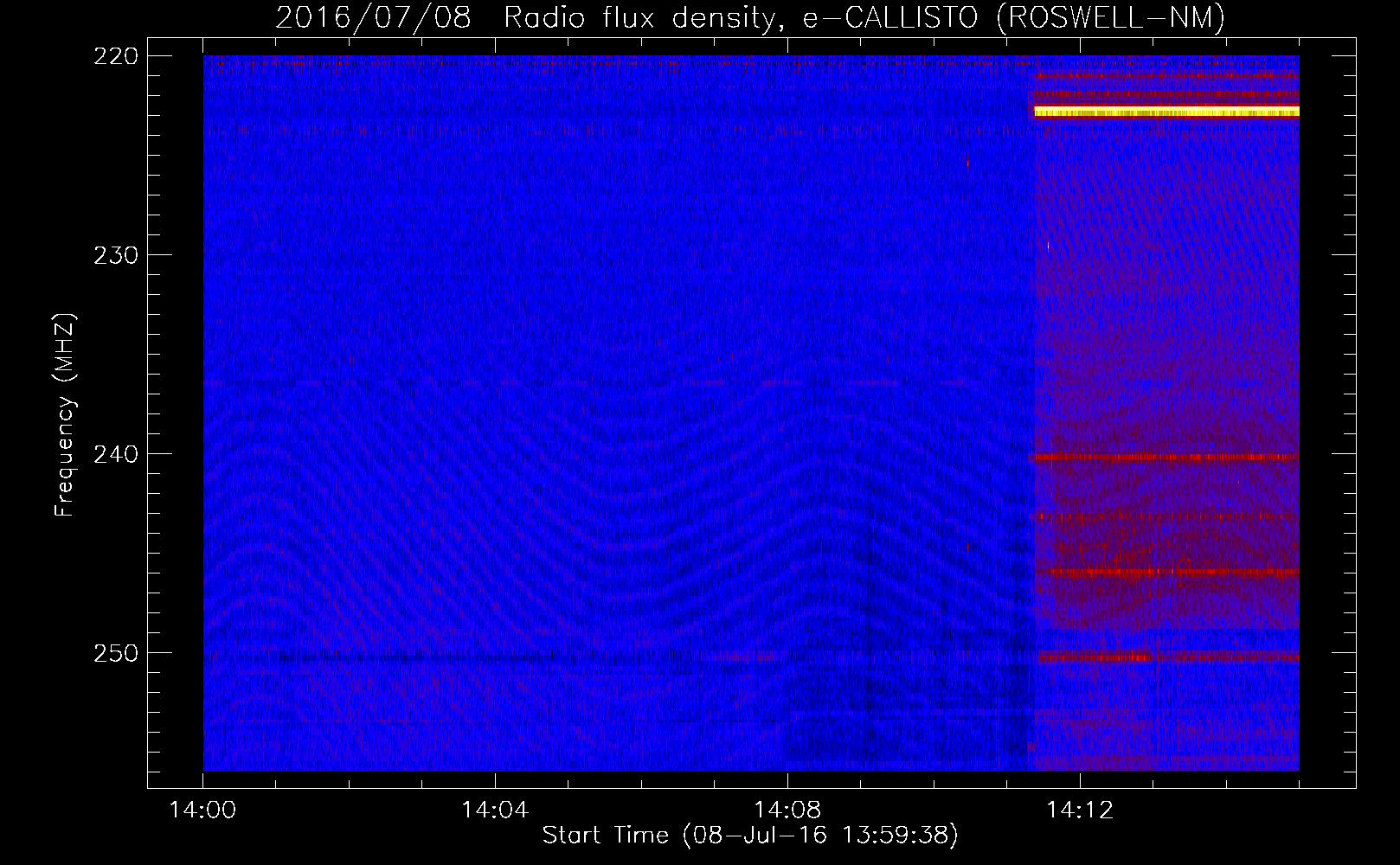Screen dimensions: 1400x865
Task: Click the red emission line near 243 MHz
Action: coord(1167,516)
